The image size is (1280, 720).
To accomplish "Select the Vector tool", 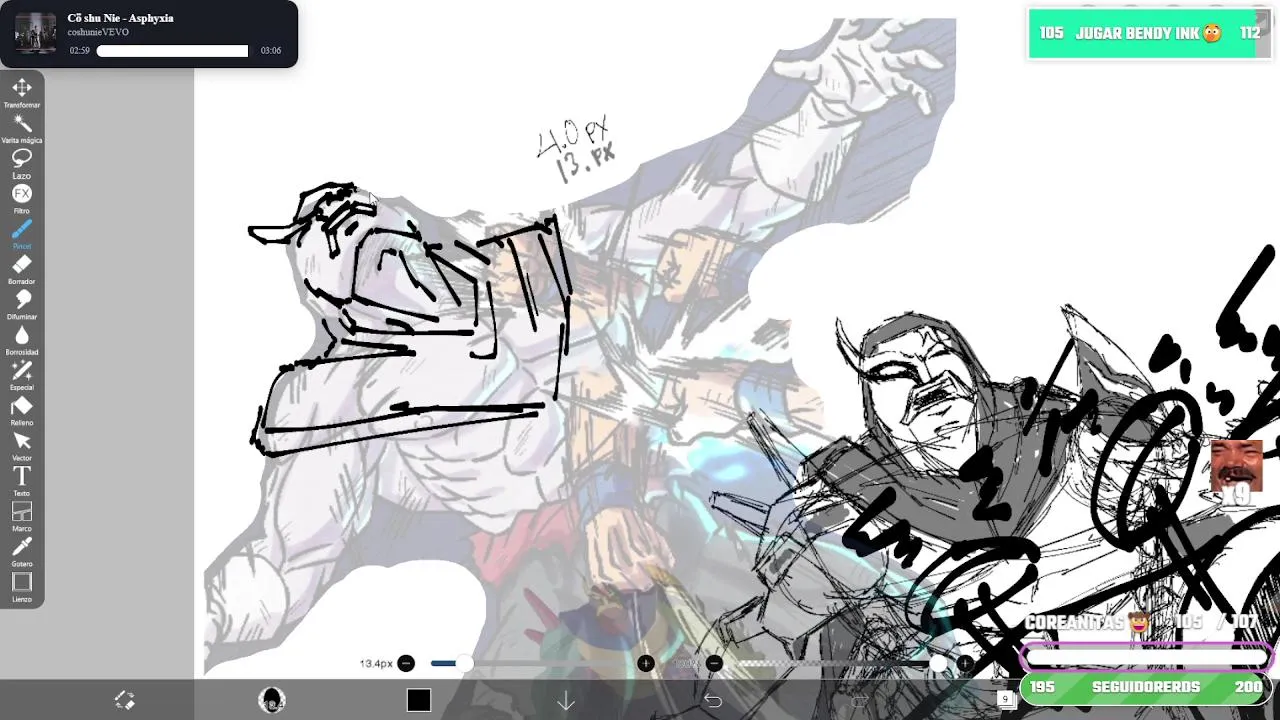I will pyautogui.click(x=22, y=446).
